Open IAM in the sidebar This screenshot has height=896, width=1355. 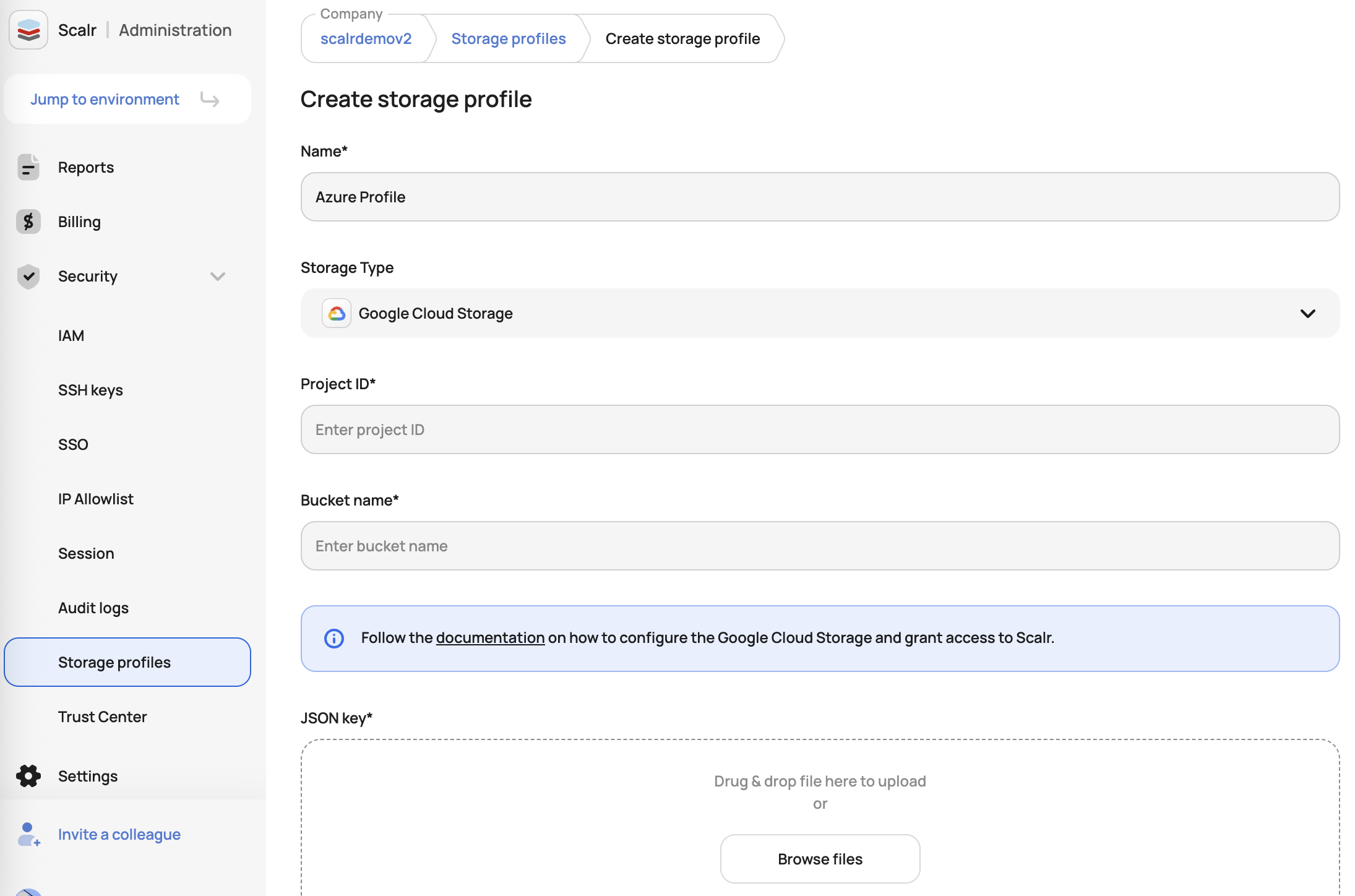coord(71,335)
